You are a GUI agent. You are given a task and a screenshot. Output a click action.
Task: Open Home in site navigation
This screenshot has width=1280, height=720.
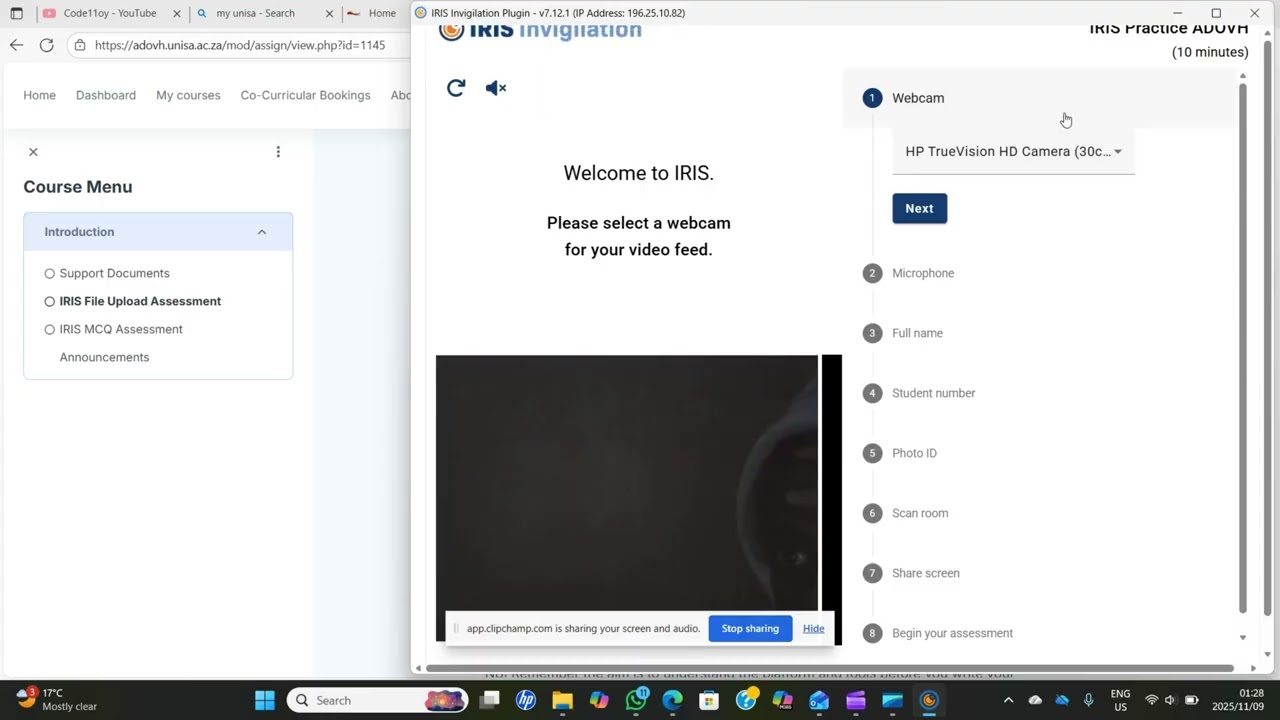39,95
